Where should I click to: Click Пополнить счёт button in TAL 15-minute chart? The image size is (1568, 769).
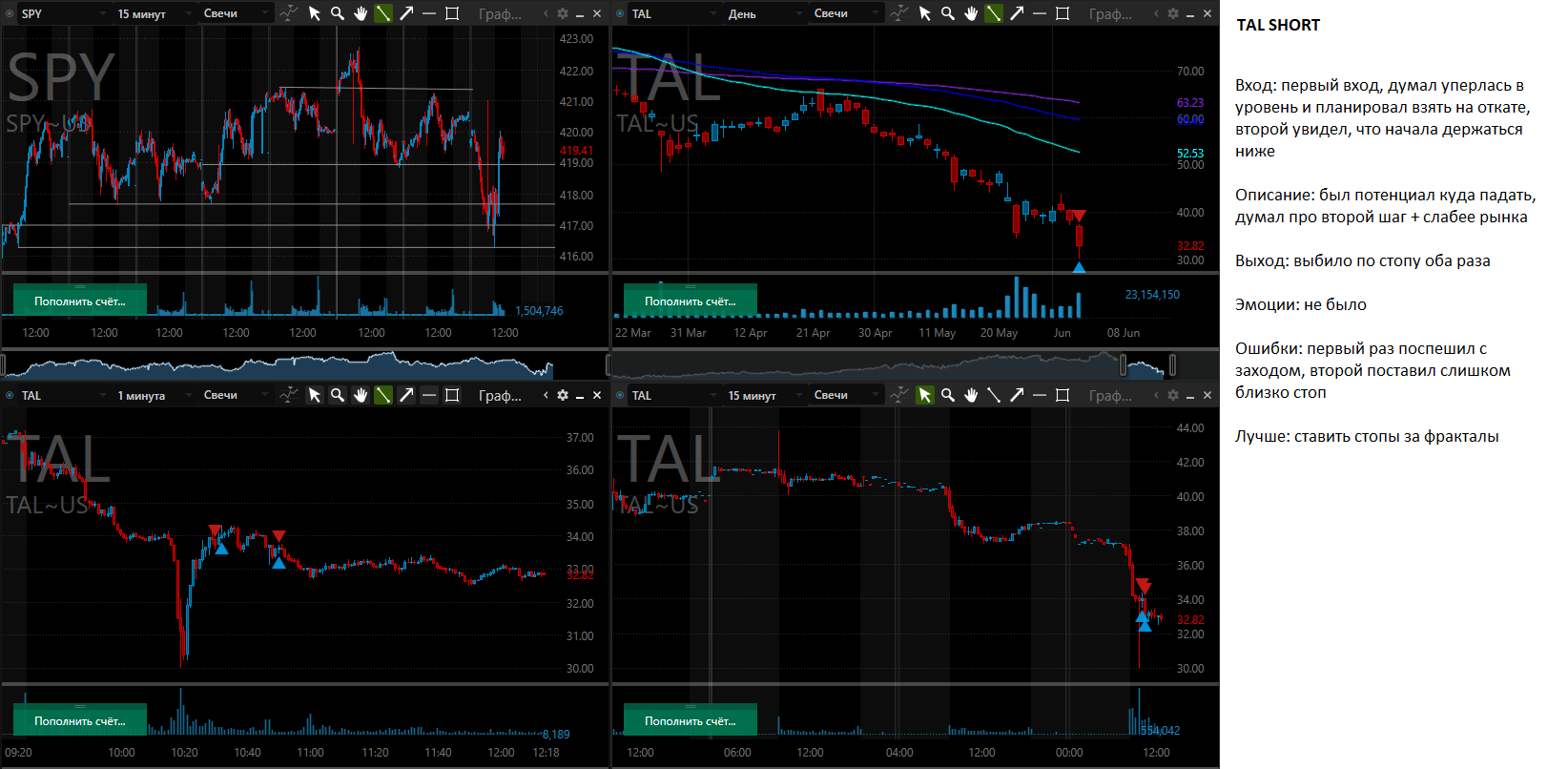pos(691,720)
